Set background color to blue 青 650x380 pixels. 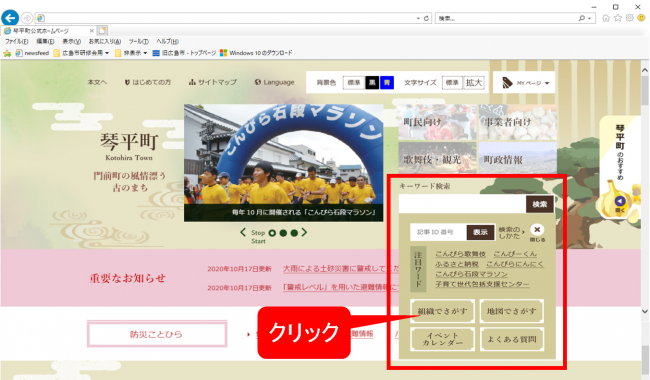(387, 83)
